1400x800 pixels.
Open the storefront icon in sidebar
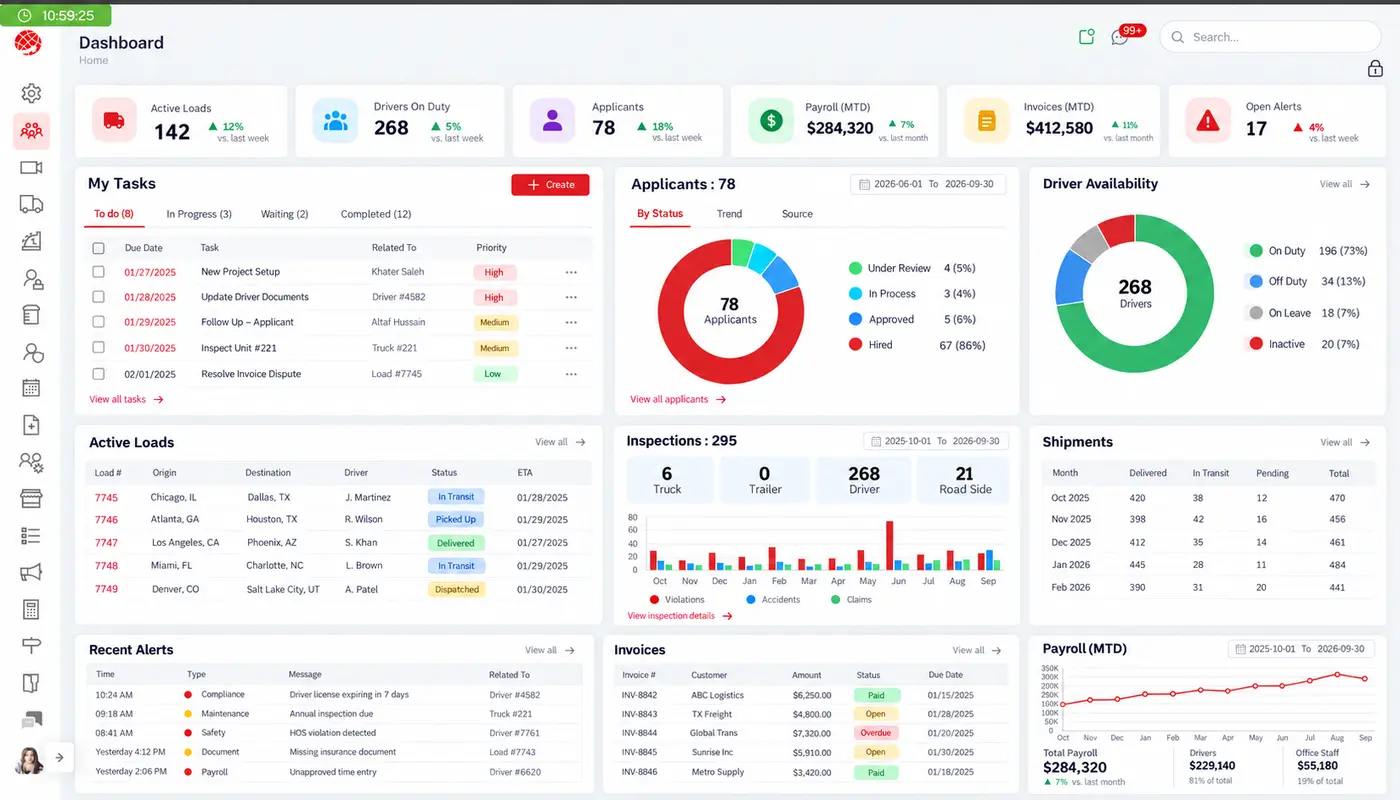pyautogui.click(x=31, y=498)
